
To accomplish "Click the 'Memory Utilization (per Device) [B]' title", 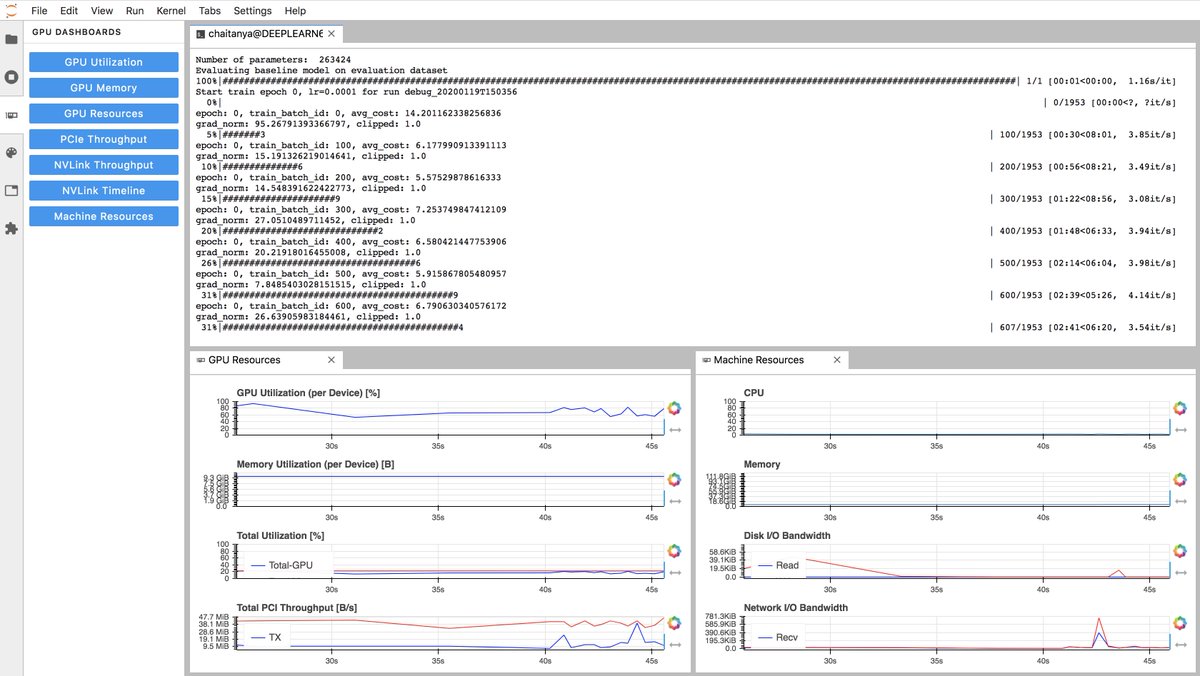I will 317,464.
